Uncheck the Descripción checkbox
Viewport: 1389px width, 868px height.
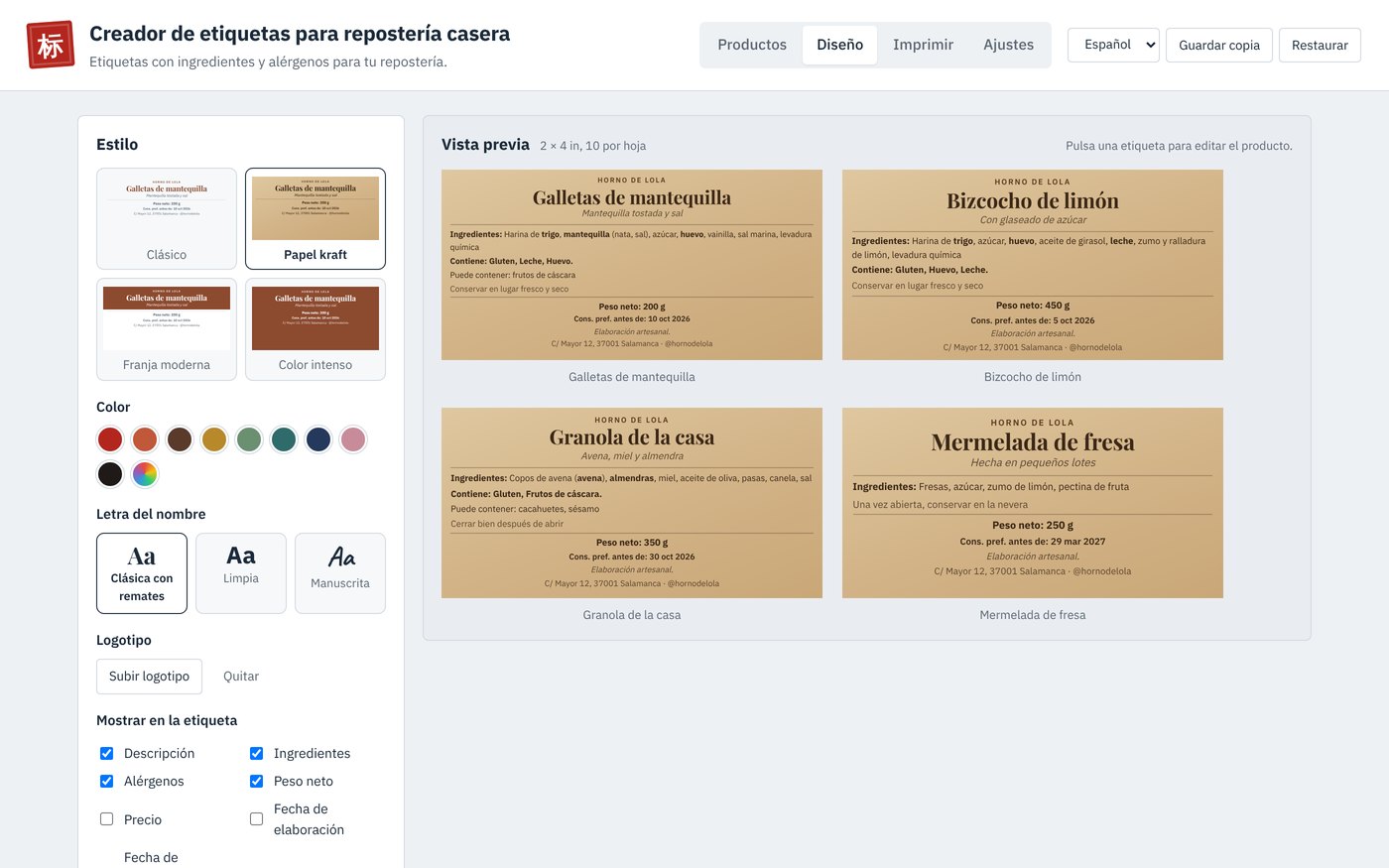[107, 754]
